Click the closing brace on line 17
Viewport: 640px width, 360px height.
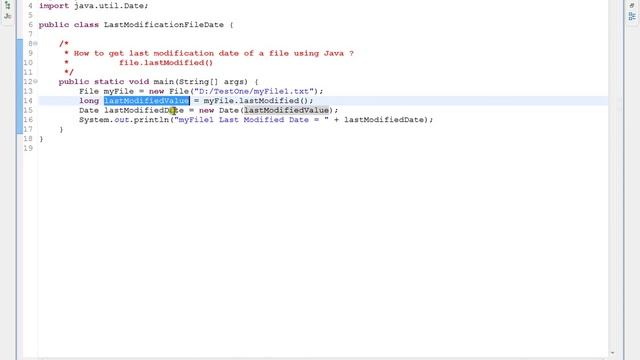point(61,129)
